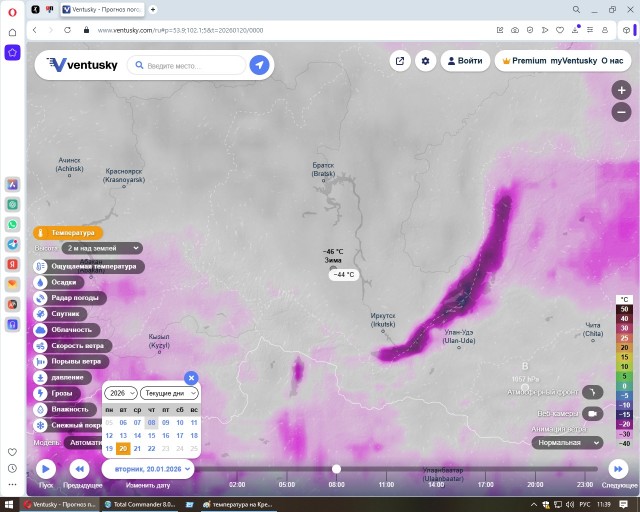The width and height of the screenshot is (640, 512).
Task: Toggle Atmospheric fronts display
Action: tap(593, 392)
